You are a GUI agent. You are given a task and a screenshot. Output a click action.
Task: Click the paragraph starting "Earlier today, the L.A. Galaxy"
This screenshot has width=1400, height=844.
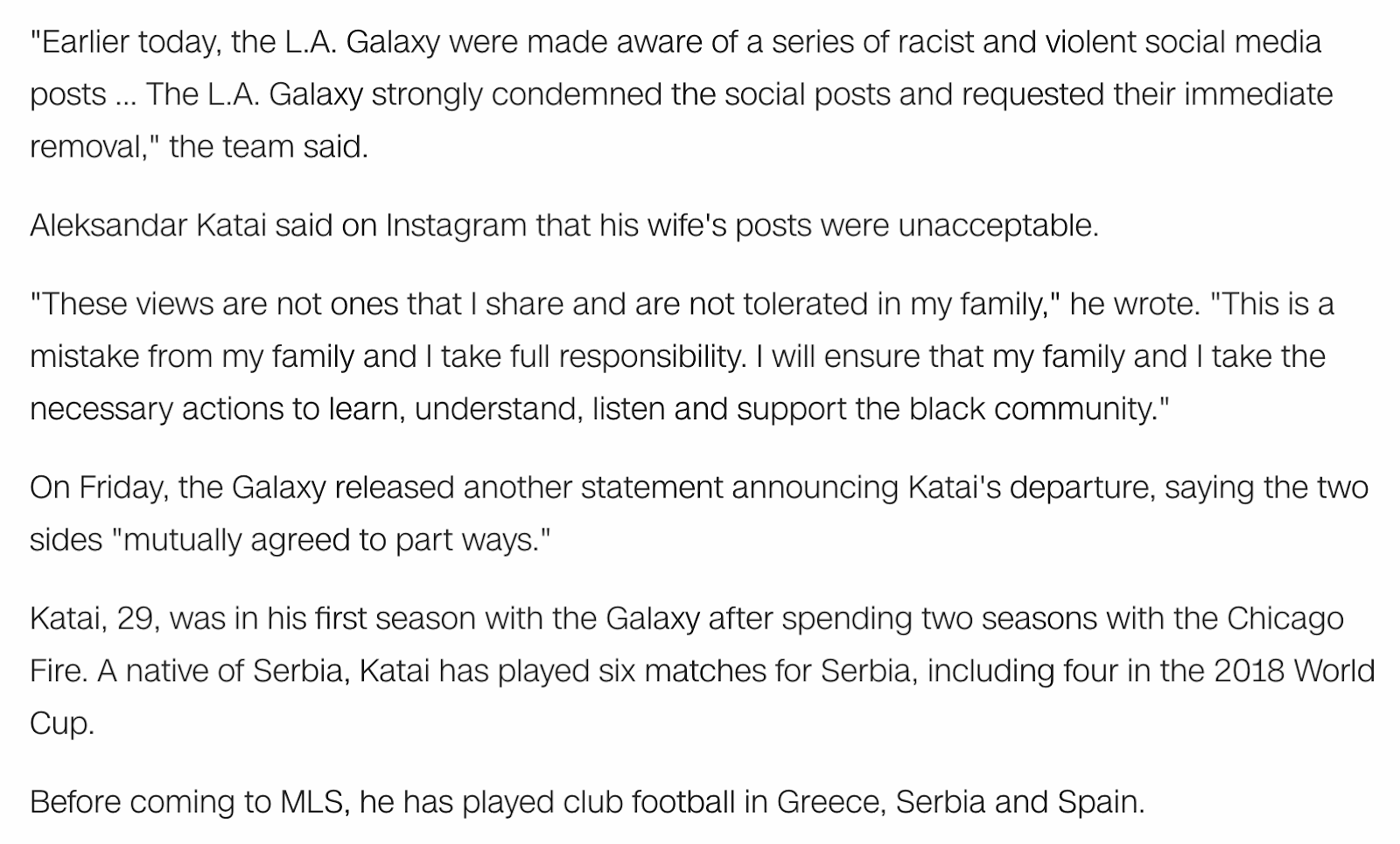point(681,94)
